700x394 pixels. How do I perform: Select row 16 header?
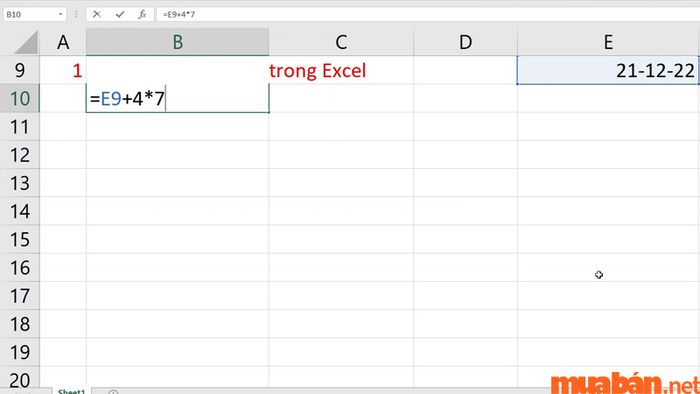pos(20,267)
